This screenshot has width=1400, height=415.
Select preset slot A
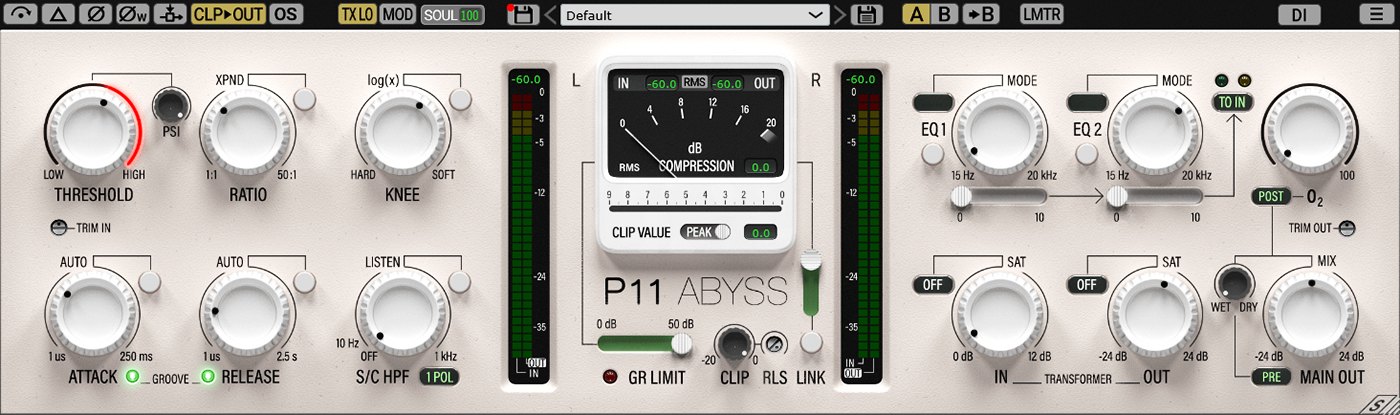pyautogui.click(x=916, y=14)
